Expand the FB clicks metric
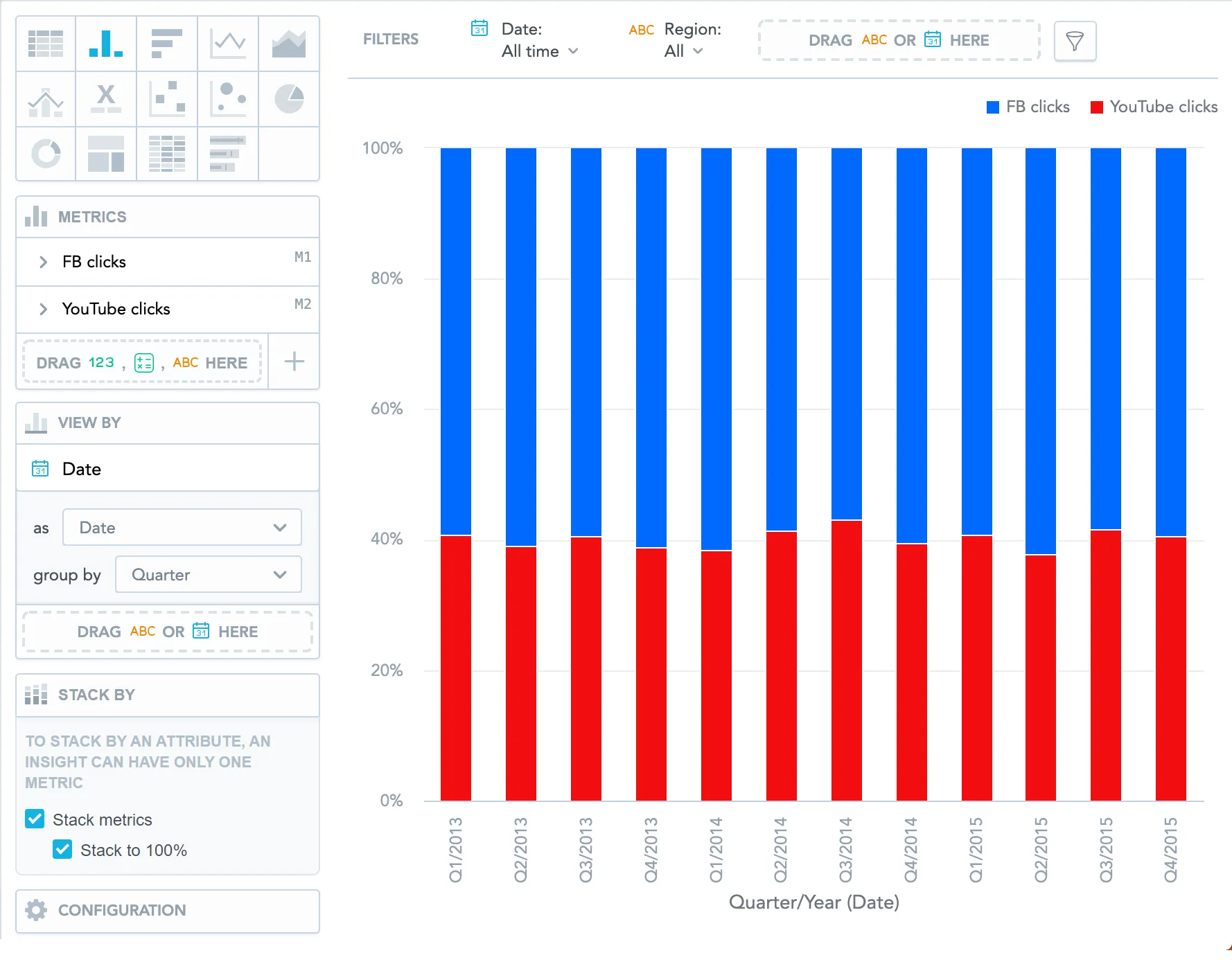This screenshot has height=971, width=1232. pyautogui.click(x=42, y=262)
